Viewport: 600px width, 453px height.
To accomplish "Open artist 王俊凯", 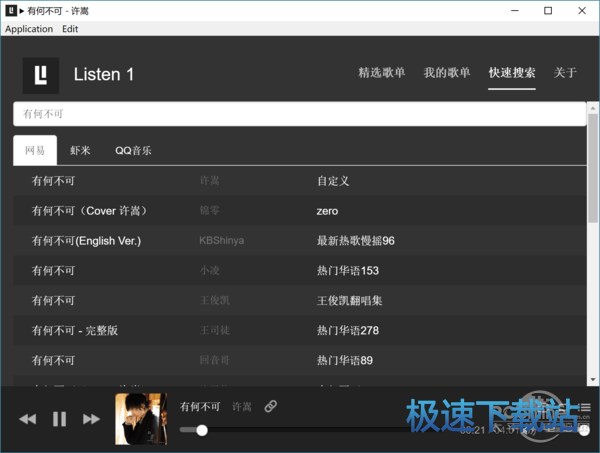I will click(215, 300).
